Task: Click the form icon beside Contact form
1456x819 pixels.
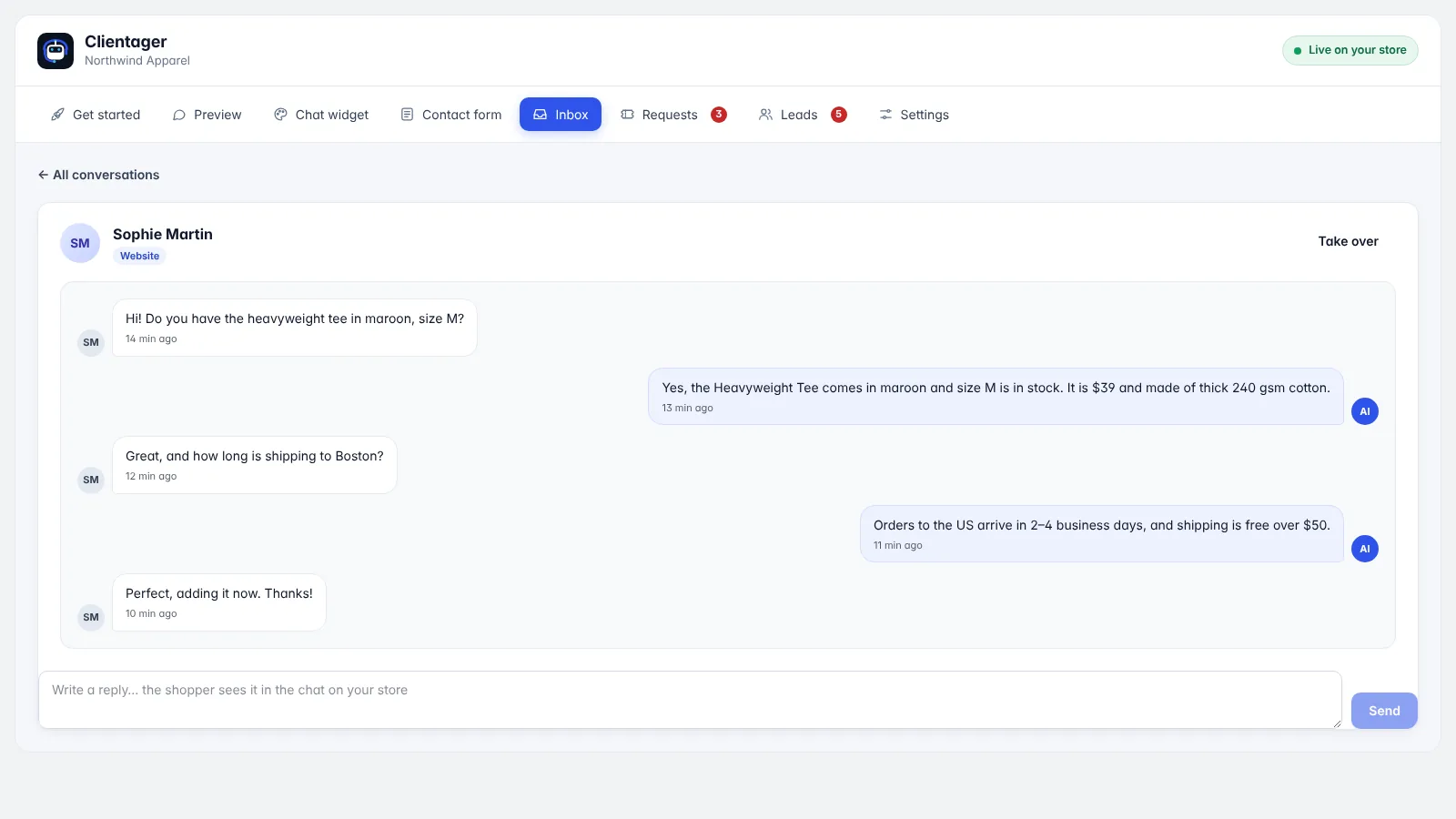Action: point(407,115)
